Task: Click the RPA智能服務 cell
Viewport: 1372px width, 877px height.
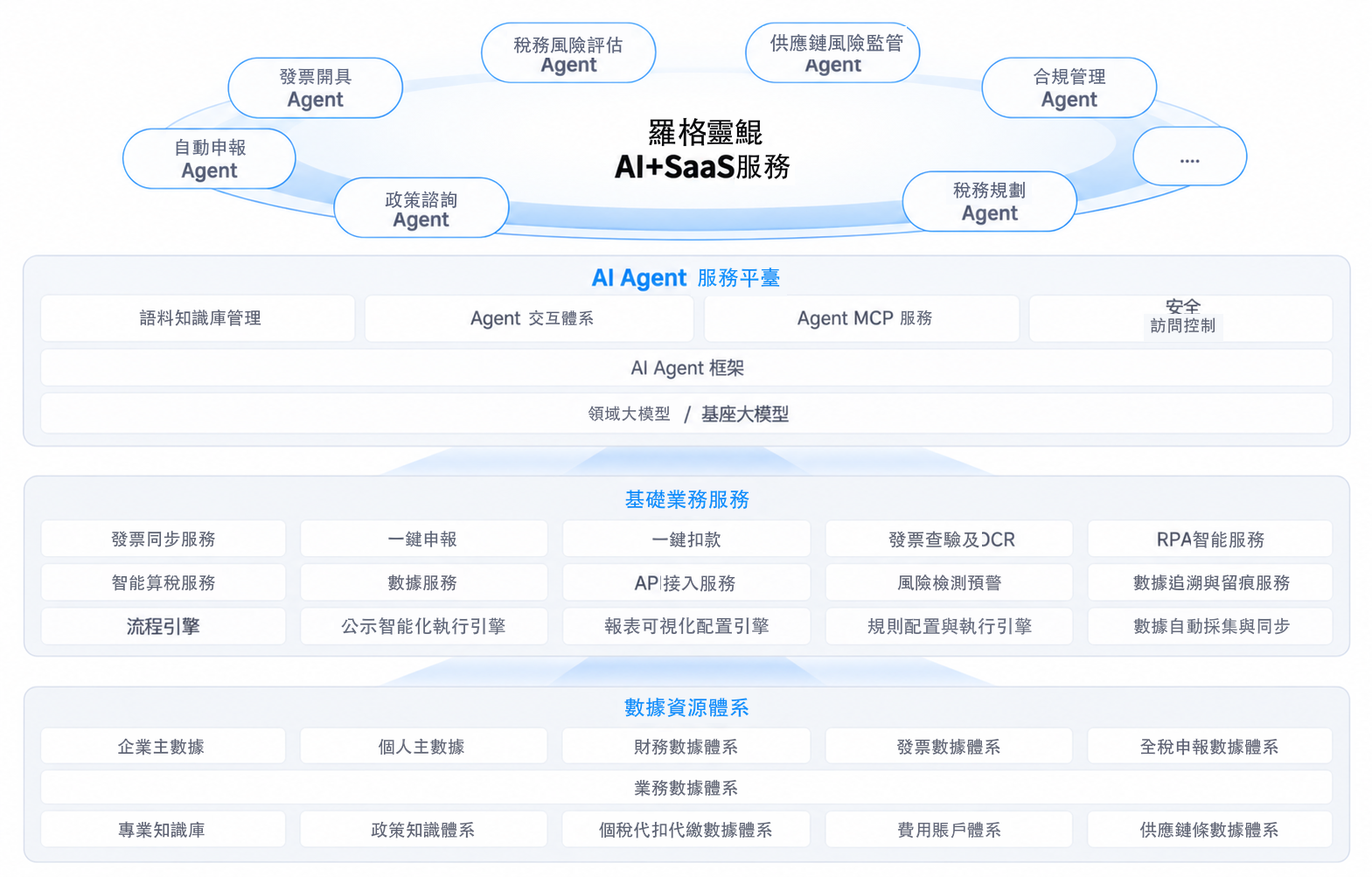Action: click(1210, 539)
